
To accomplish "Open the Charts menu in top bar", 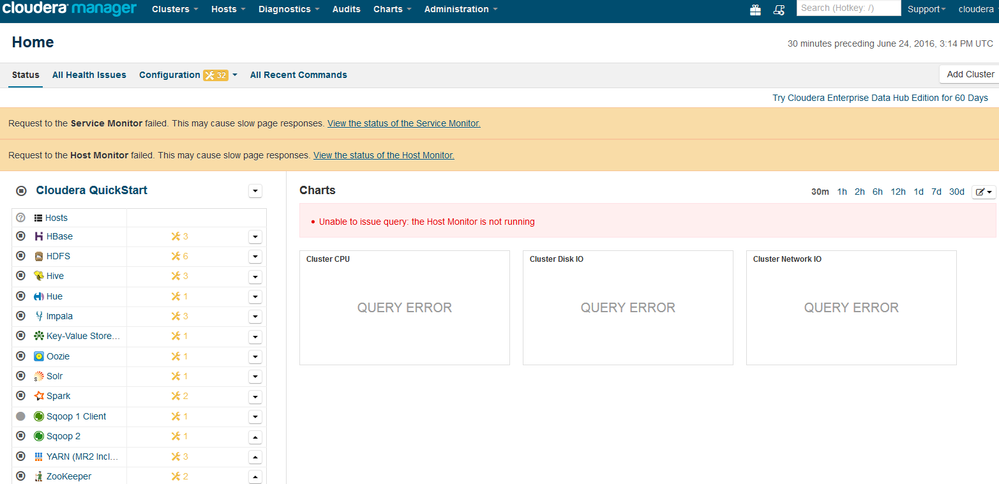I will click(392, 10).
